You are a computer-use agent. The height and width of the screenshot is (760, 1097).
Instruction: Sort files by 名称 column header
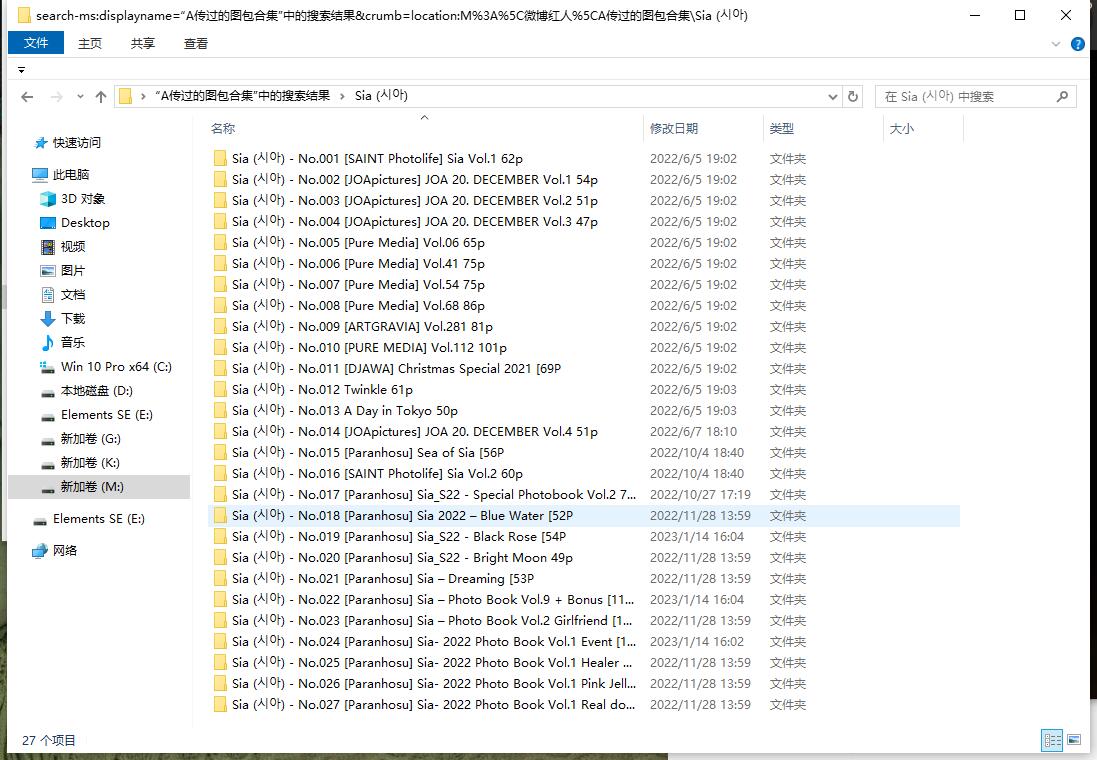[x=223, y=129]
